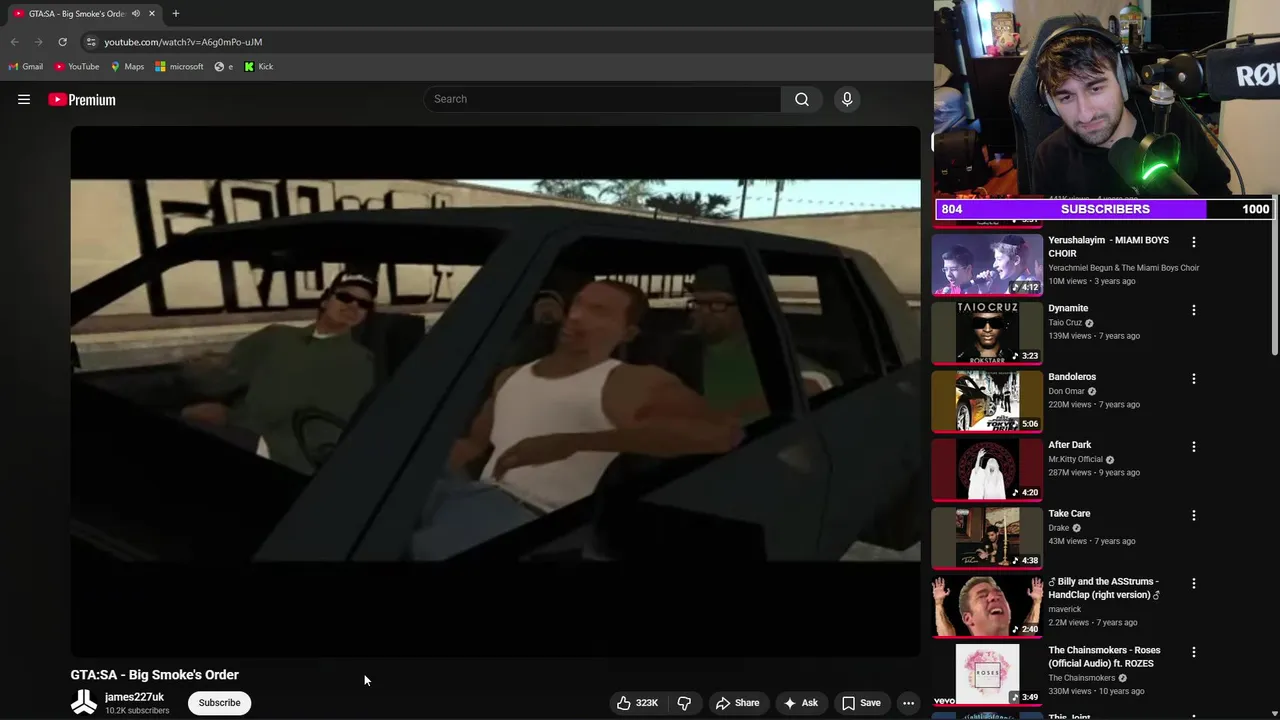The width and height of the screenshot is (1280, 720).
Task: Open microsoft bookmark
Action: pos(179,67)
